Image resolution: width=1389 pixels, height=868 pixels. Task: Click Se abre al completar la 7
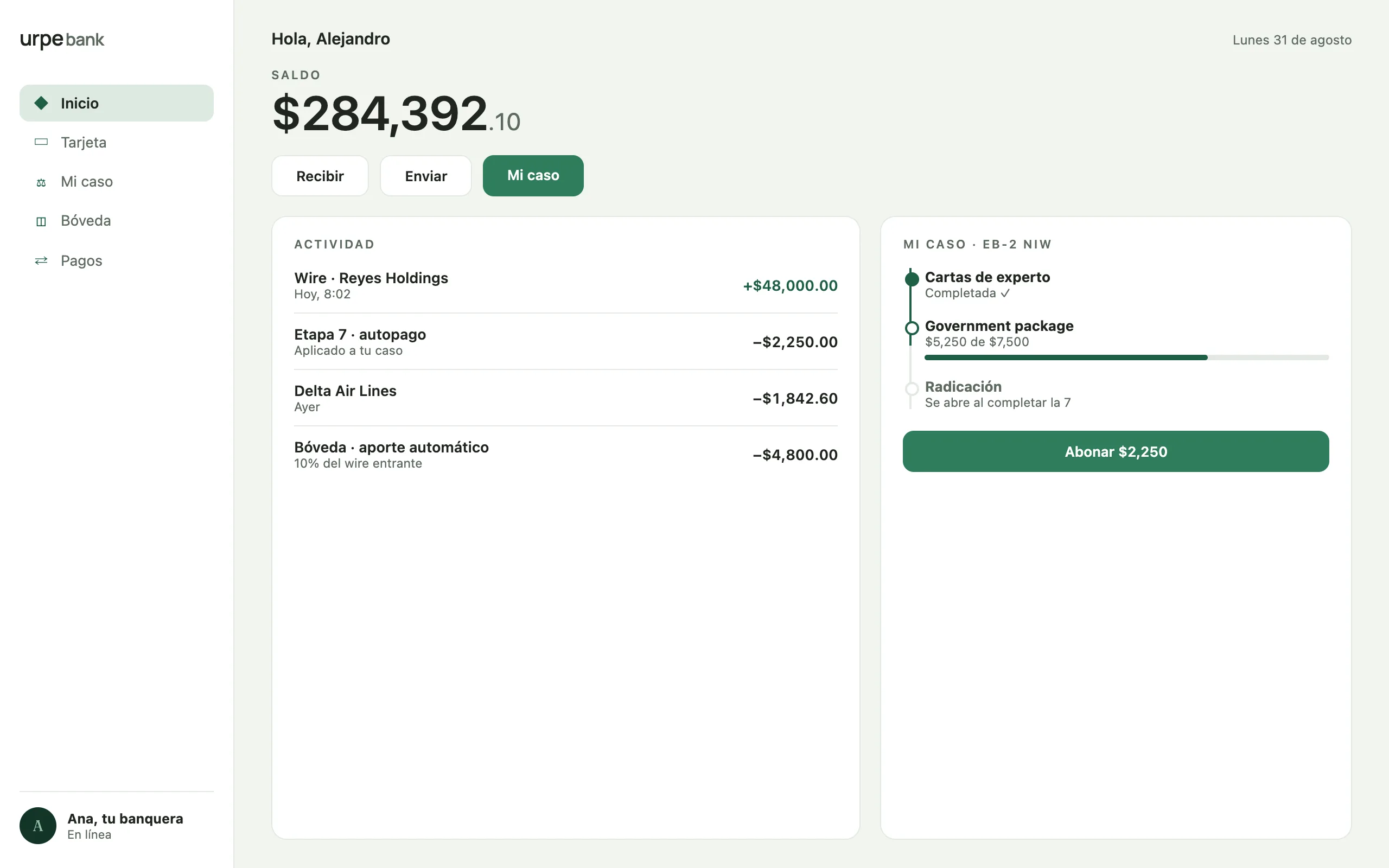[998, 403]
